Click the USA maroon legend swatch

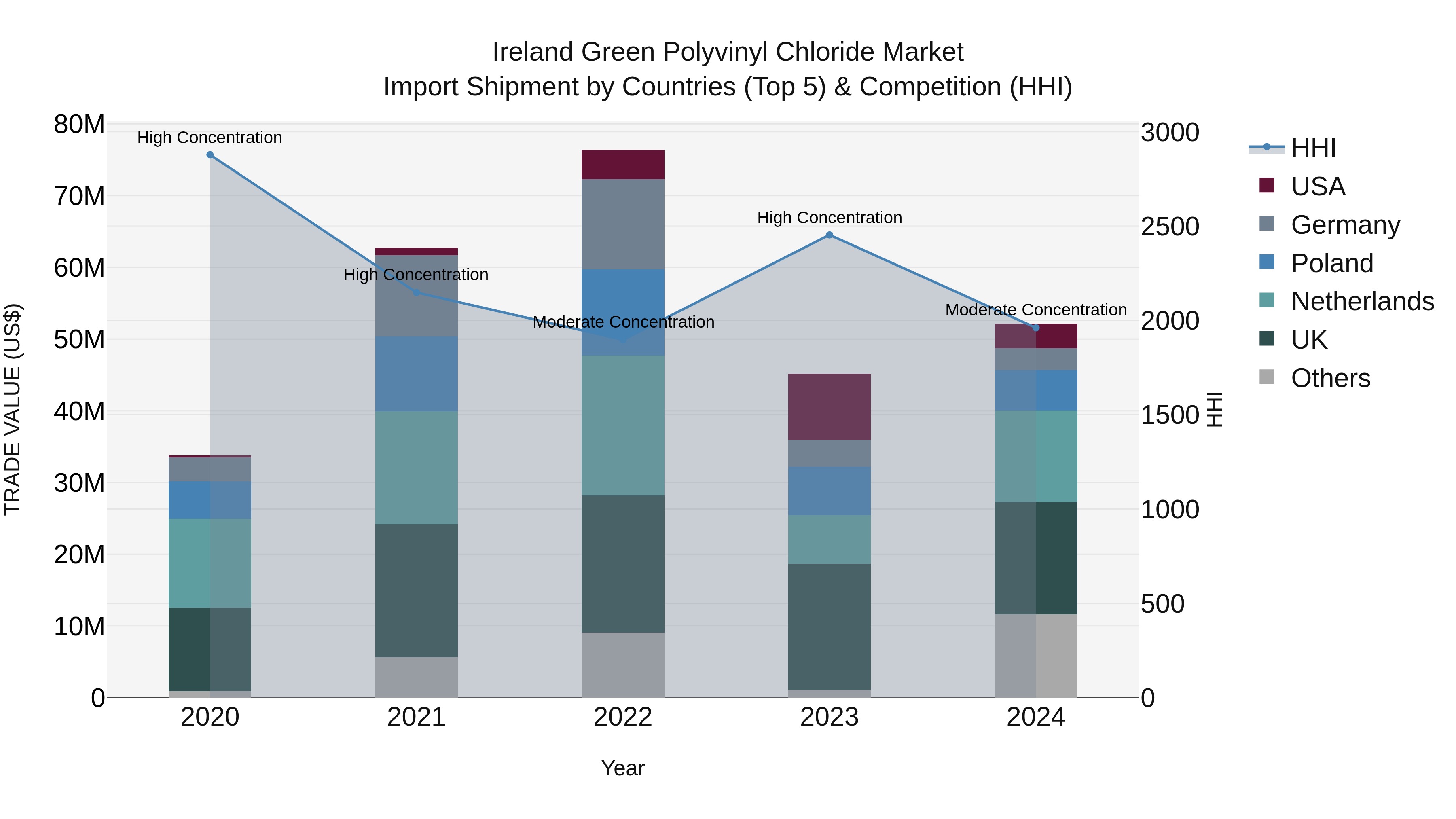(1267, 185)
